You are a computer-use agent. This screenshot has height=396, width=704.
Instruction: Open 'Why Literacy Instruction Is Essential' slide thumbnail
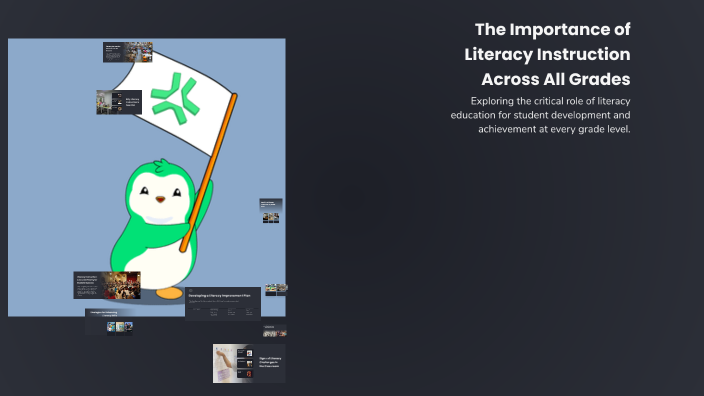[119, 102]
